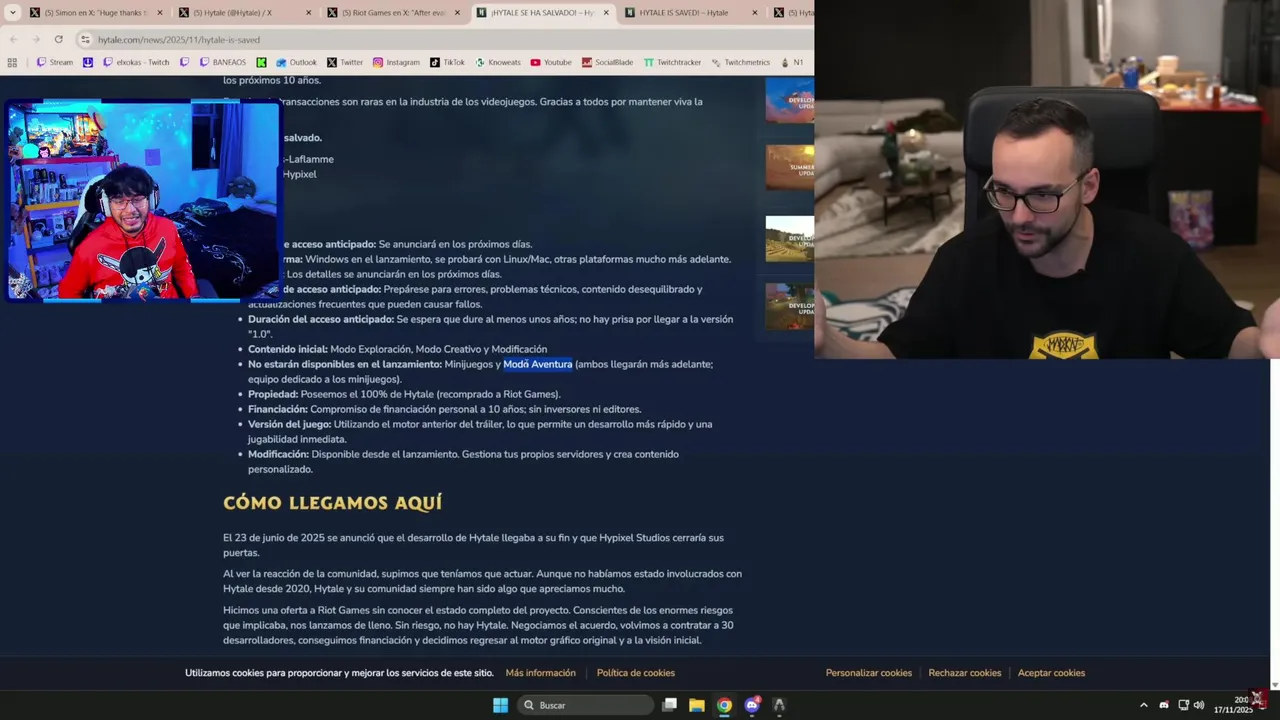Click 'Personalizar cookies' button
This screenshot has width=1280, height=720.
pyautogui.click(x=869, y=673)
